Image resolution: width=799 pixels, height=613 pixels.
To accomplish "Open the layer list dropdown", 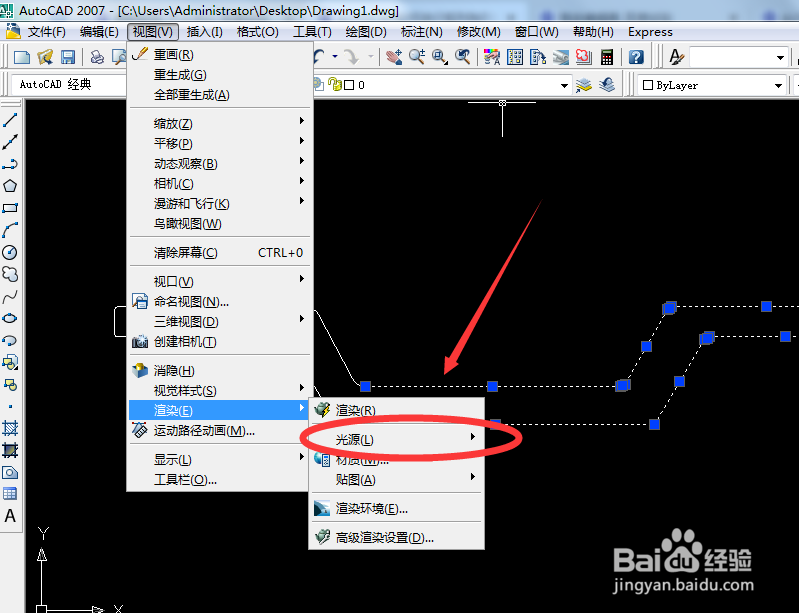I will (564, 85).
